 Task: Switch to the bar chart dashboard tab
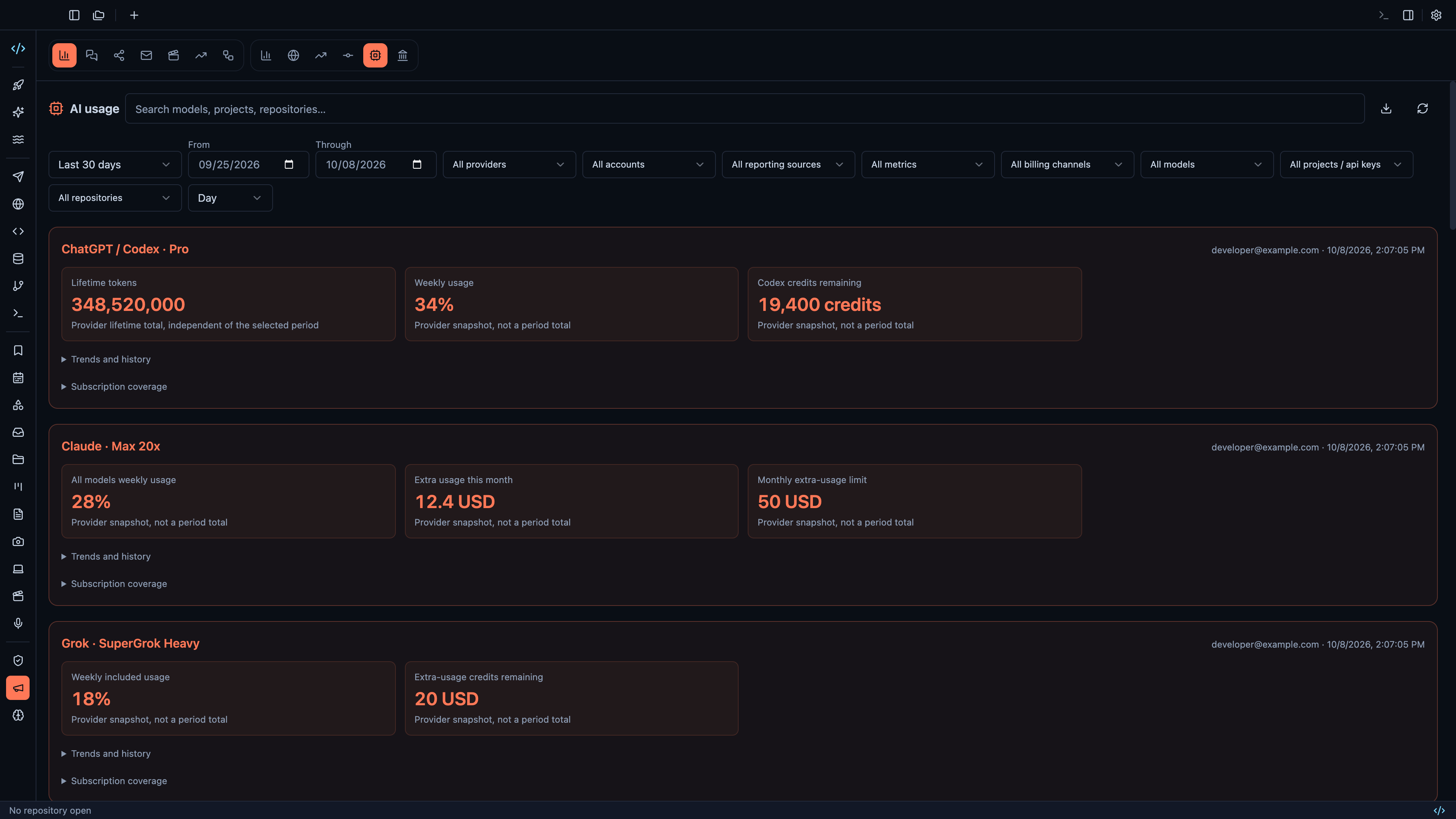[x=64, y=55]
